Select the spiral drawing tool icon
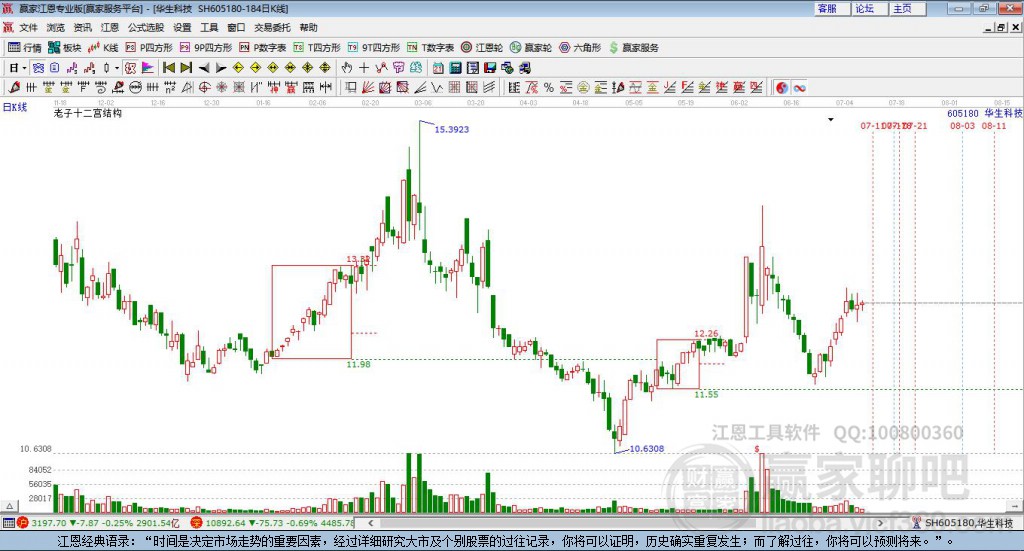This screenshot has width=1024, height=551. [101, 87]
